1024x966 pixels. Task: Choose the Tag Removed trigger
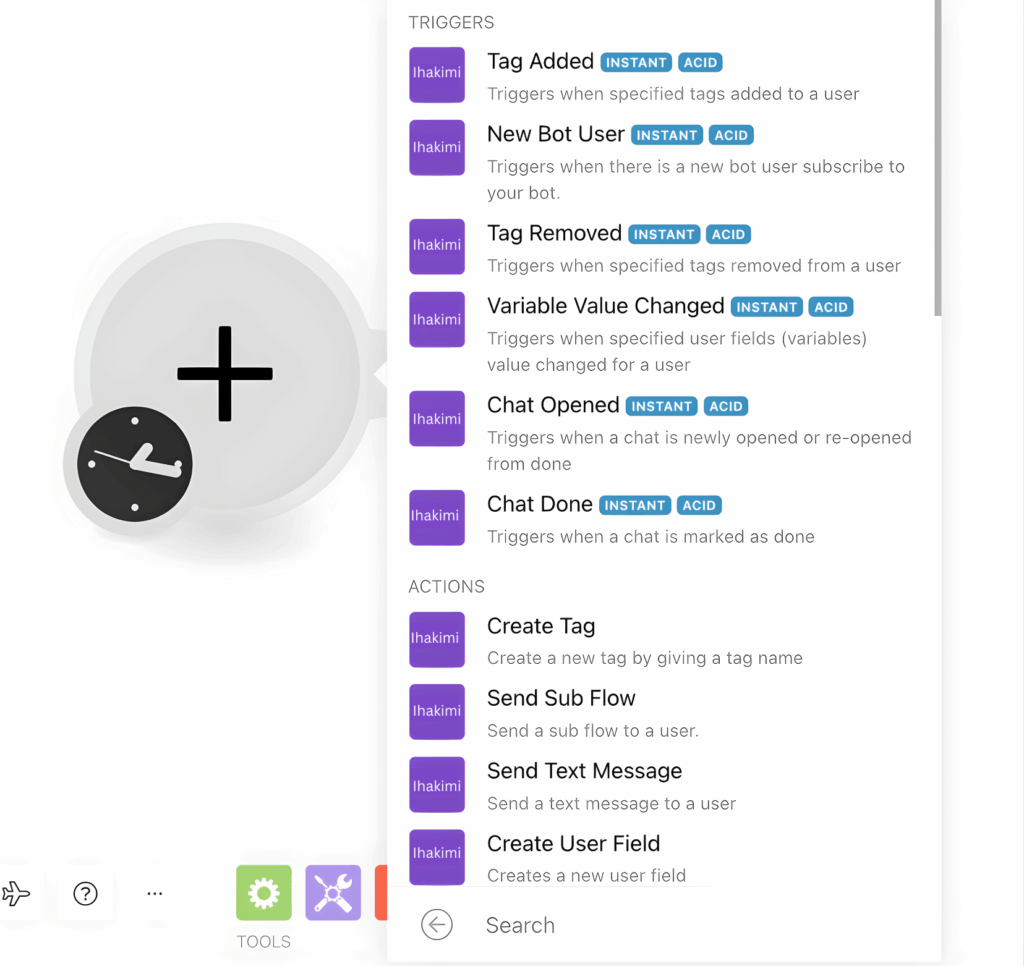pyautogui.click(x=554, y=234)
